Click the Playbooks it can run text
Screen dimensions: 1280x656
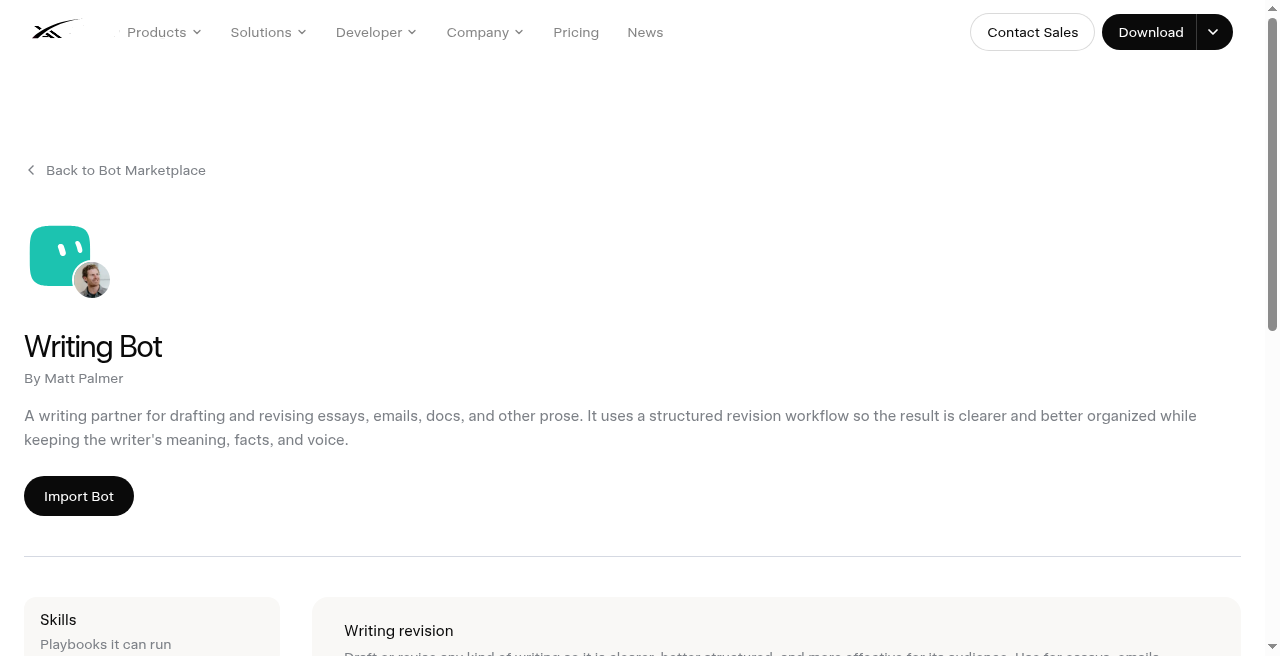tap(106, 645)
